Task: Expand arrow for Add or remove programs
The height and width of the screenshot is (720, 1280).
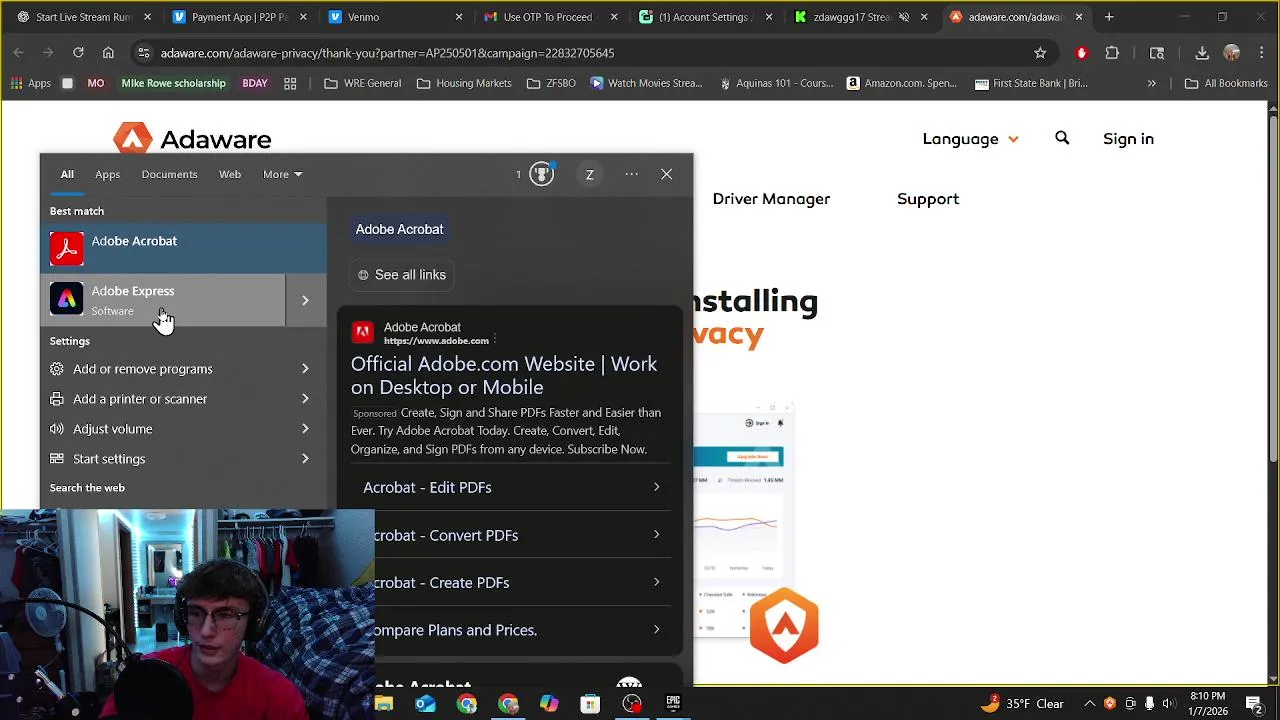Action: [305, 369]
